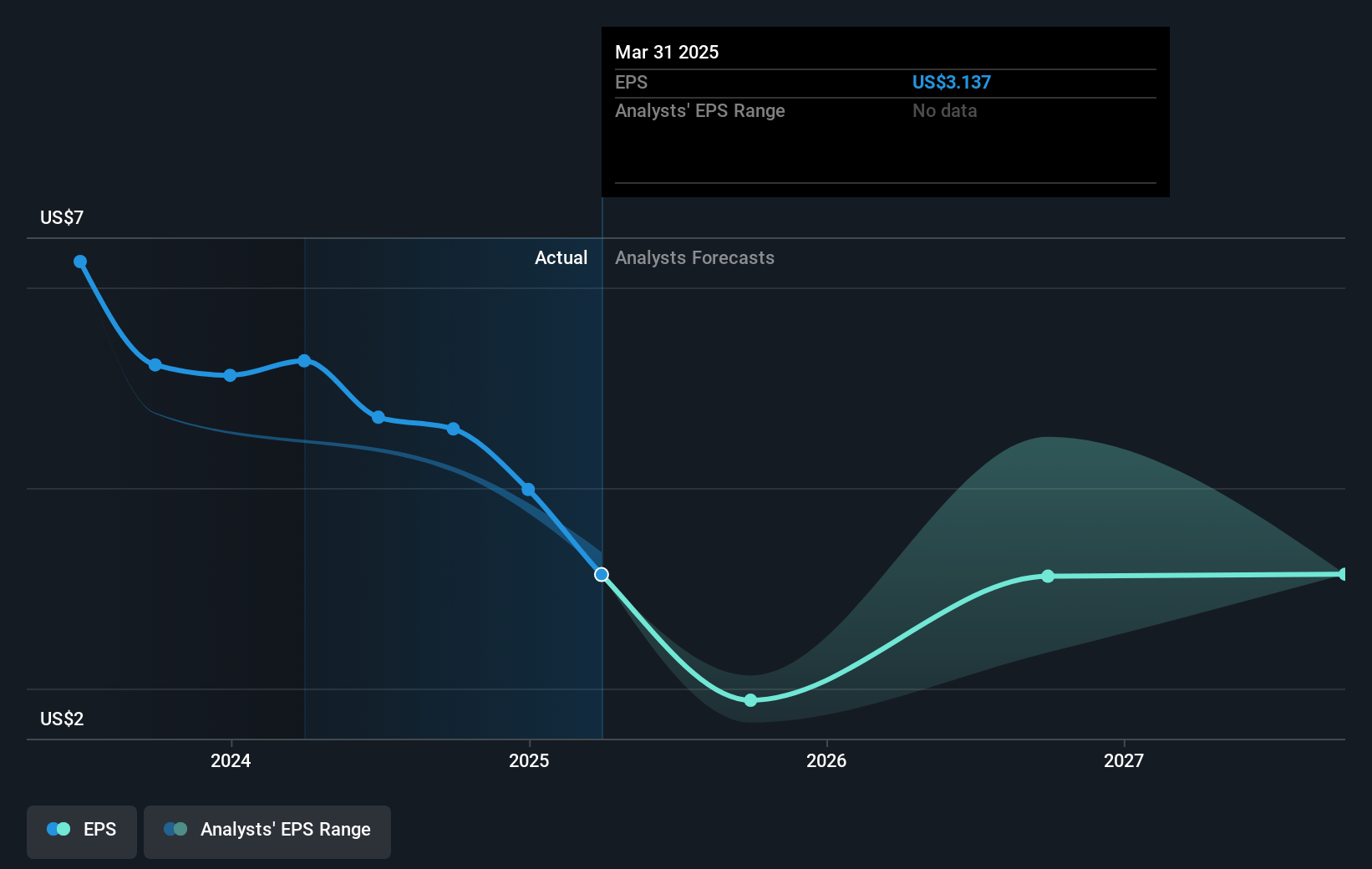Click the US$2 axis label
Screen dimensions: 1372x869
click(x=62, y=719)
